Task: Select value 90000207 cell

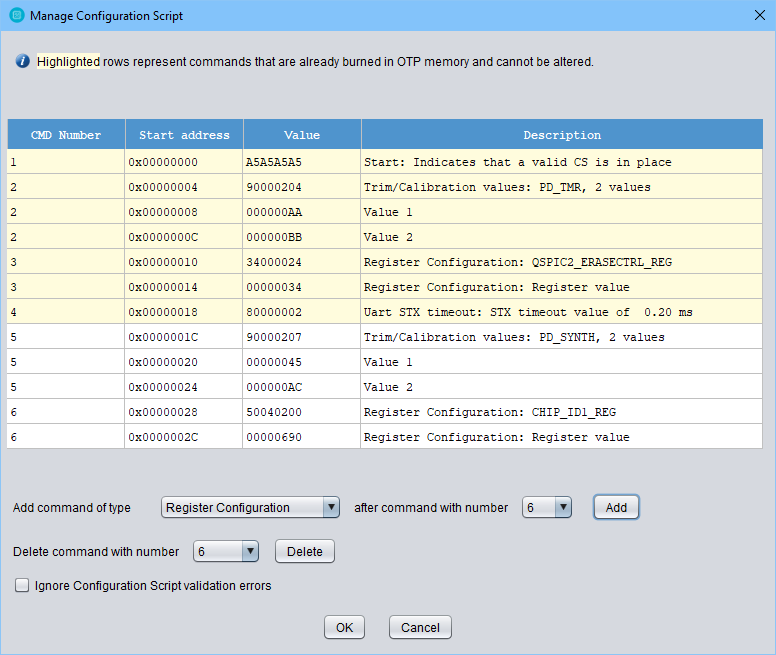Action: tap(302, 337)
